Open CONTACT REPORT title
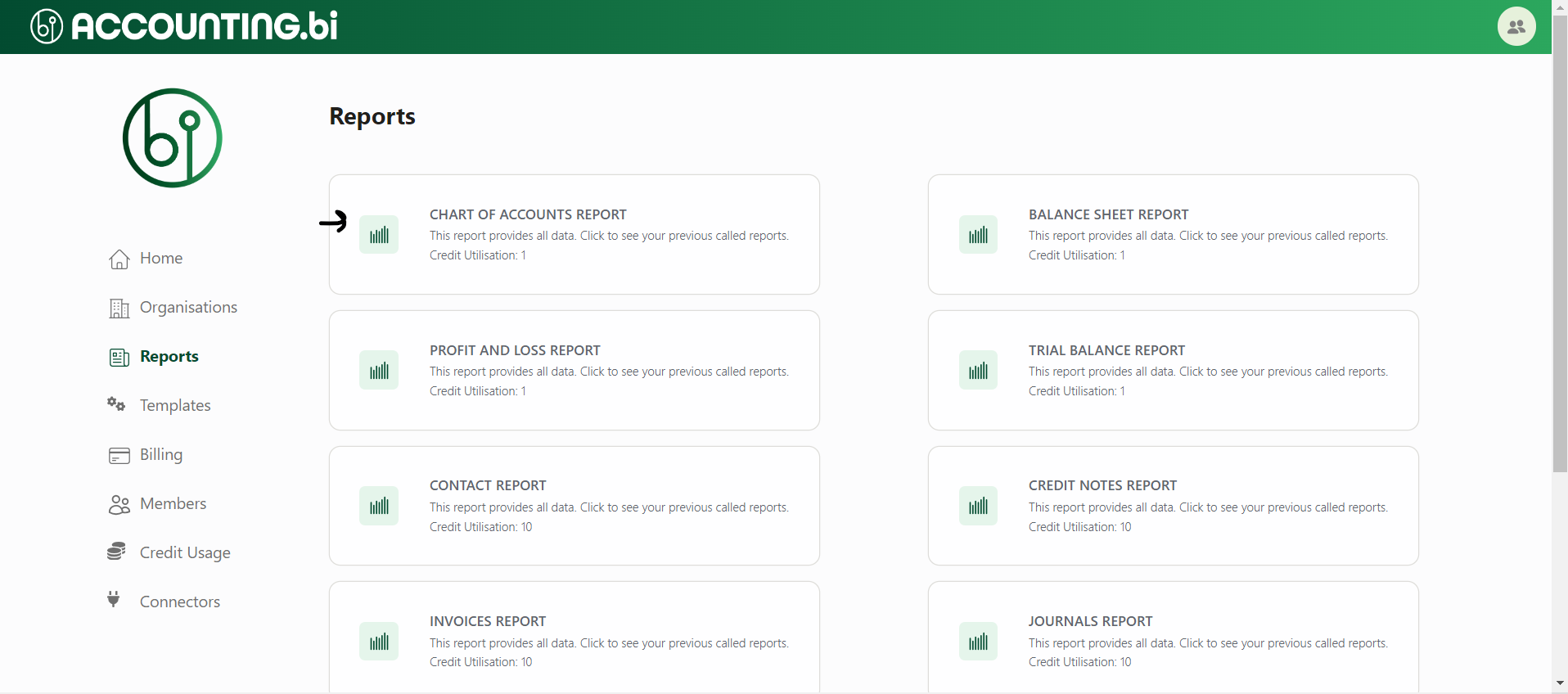The image size is (1568, 694). (x=488, y=485)
